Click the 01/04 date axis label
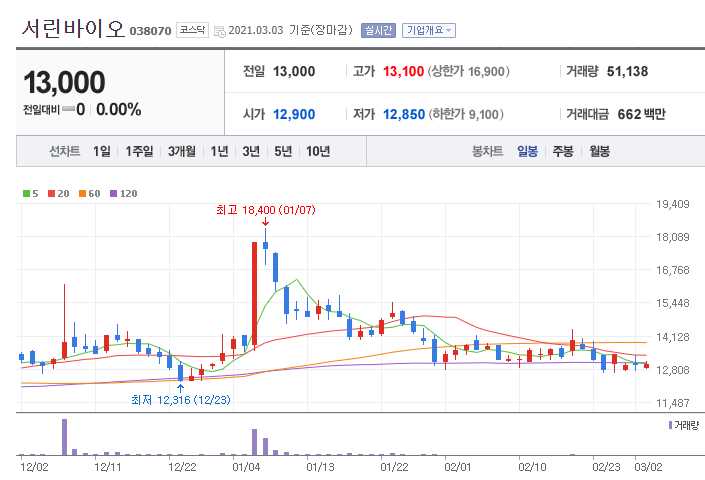The width and height of the screenshot is (705, 480). pos(246,467)
